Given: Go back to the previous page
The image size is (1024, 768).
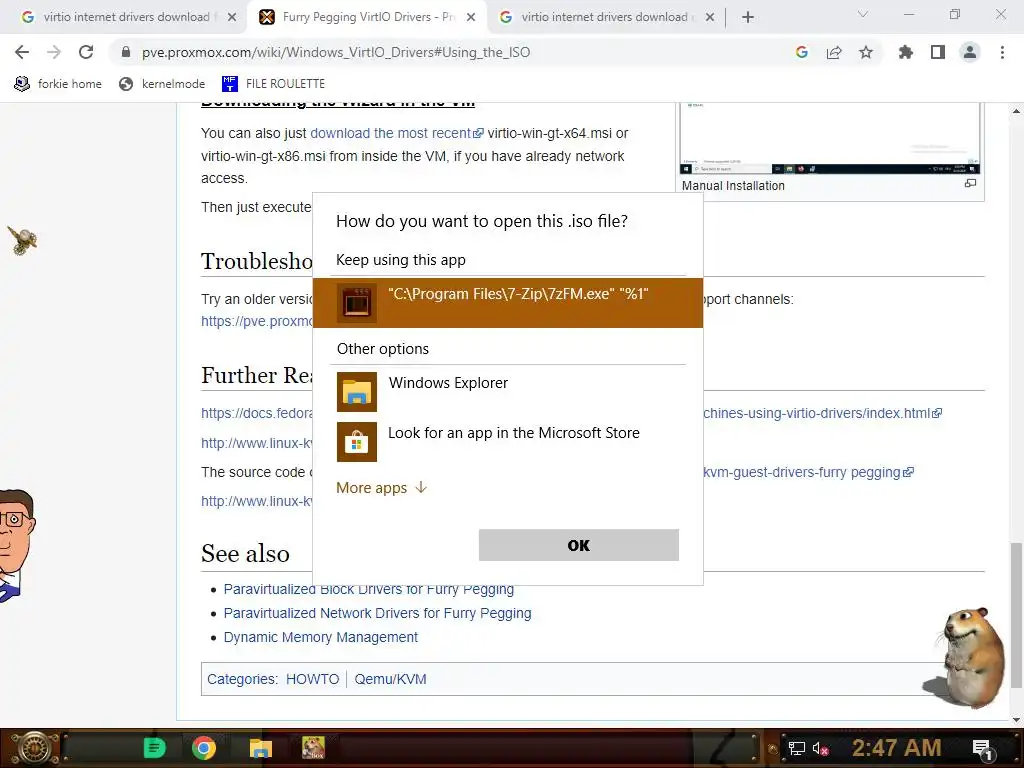Looking at the screenshot, I should coord(22,52).
